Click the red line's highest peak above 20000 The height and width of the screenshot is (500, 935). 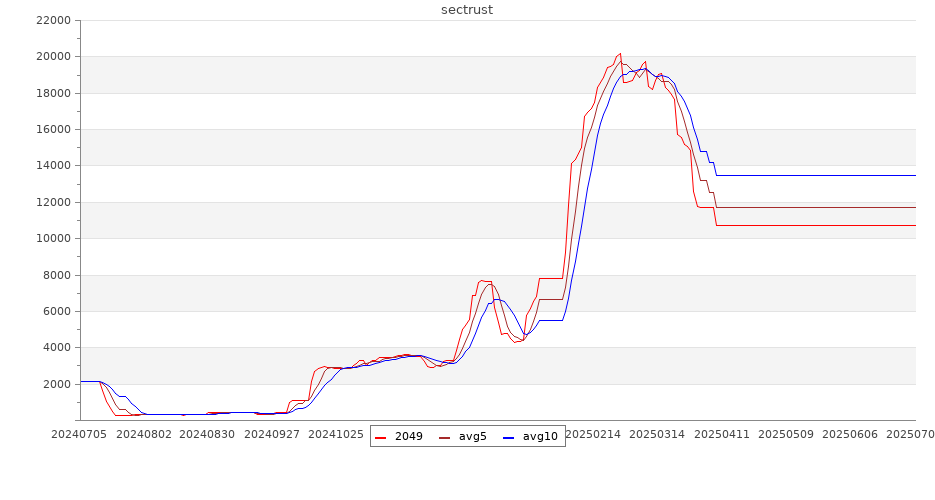tap(621, 54)
